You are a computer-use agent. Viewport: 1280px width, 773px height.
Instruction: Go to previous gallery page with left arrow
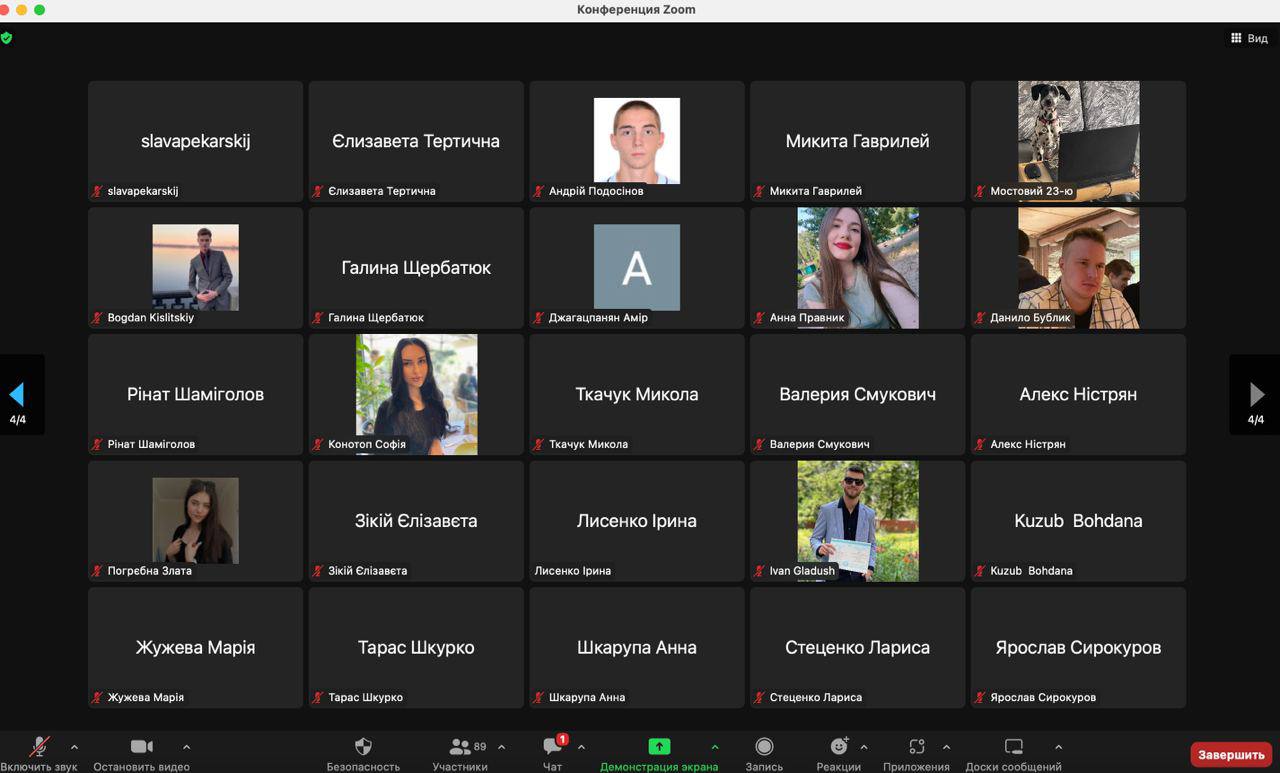point(18,394)
